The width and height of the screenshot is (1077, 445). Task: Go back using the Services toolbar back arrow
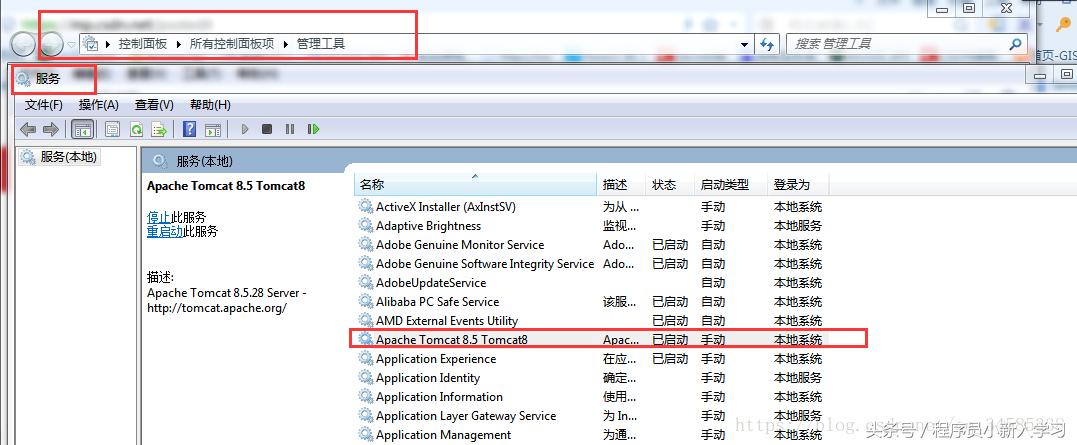pyautogui.click(x=27, y=128)
